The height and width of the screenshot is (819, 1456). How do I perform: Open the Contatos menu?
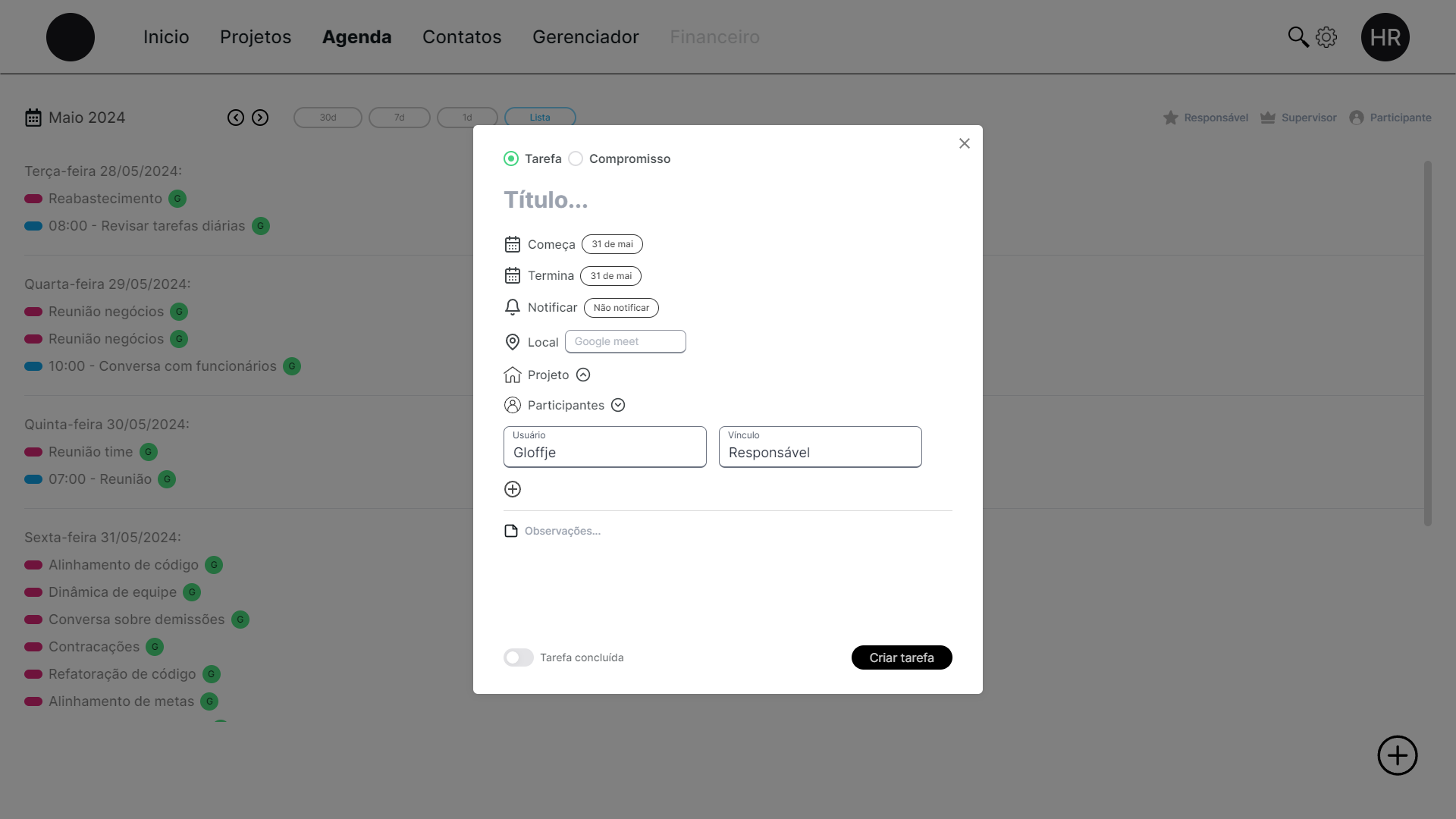[462, 37]
